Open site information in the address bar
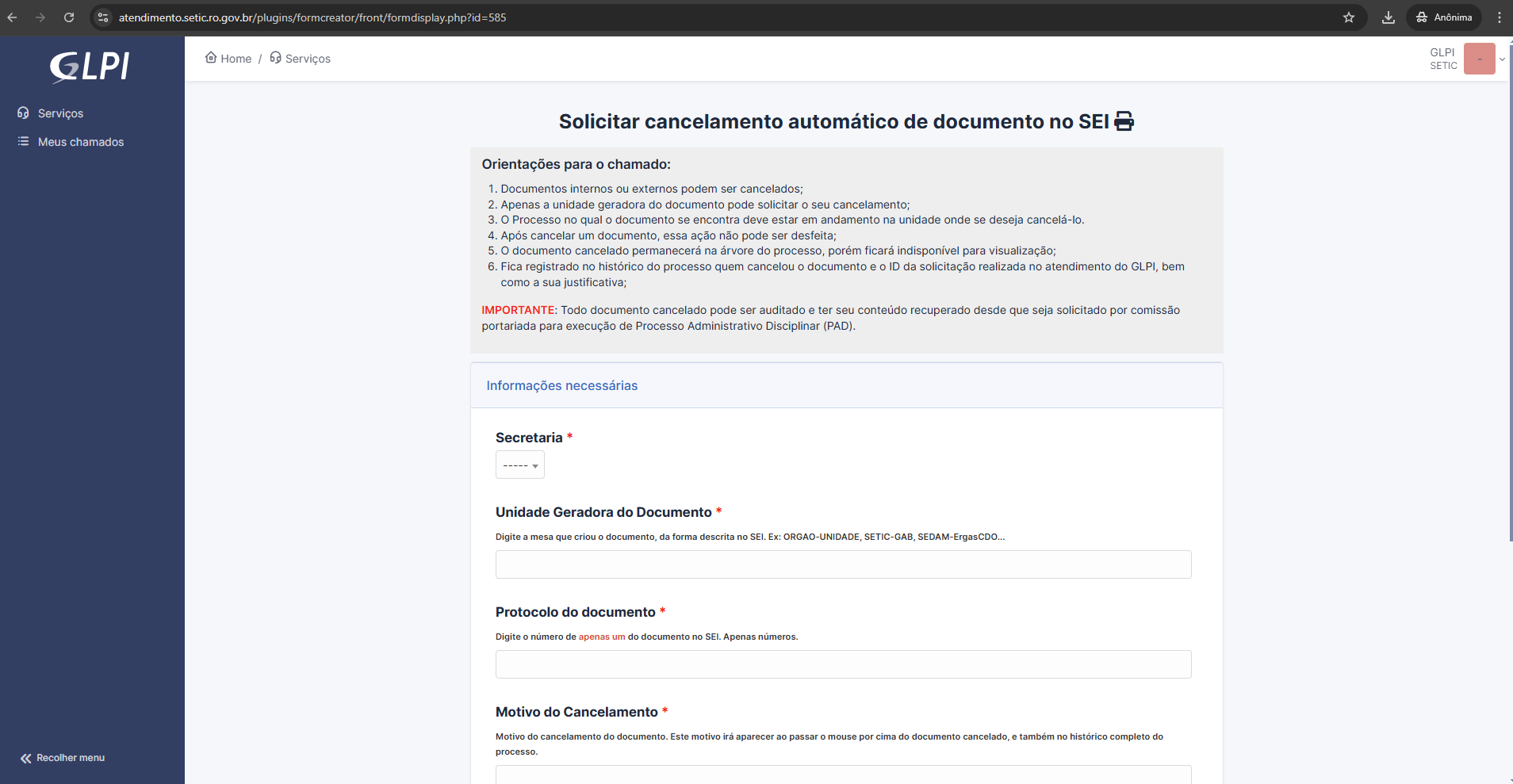 coord(102,17)
